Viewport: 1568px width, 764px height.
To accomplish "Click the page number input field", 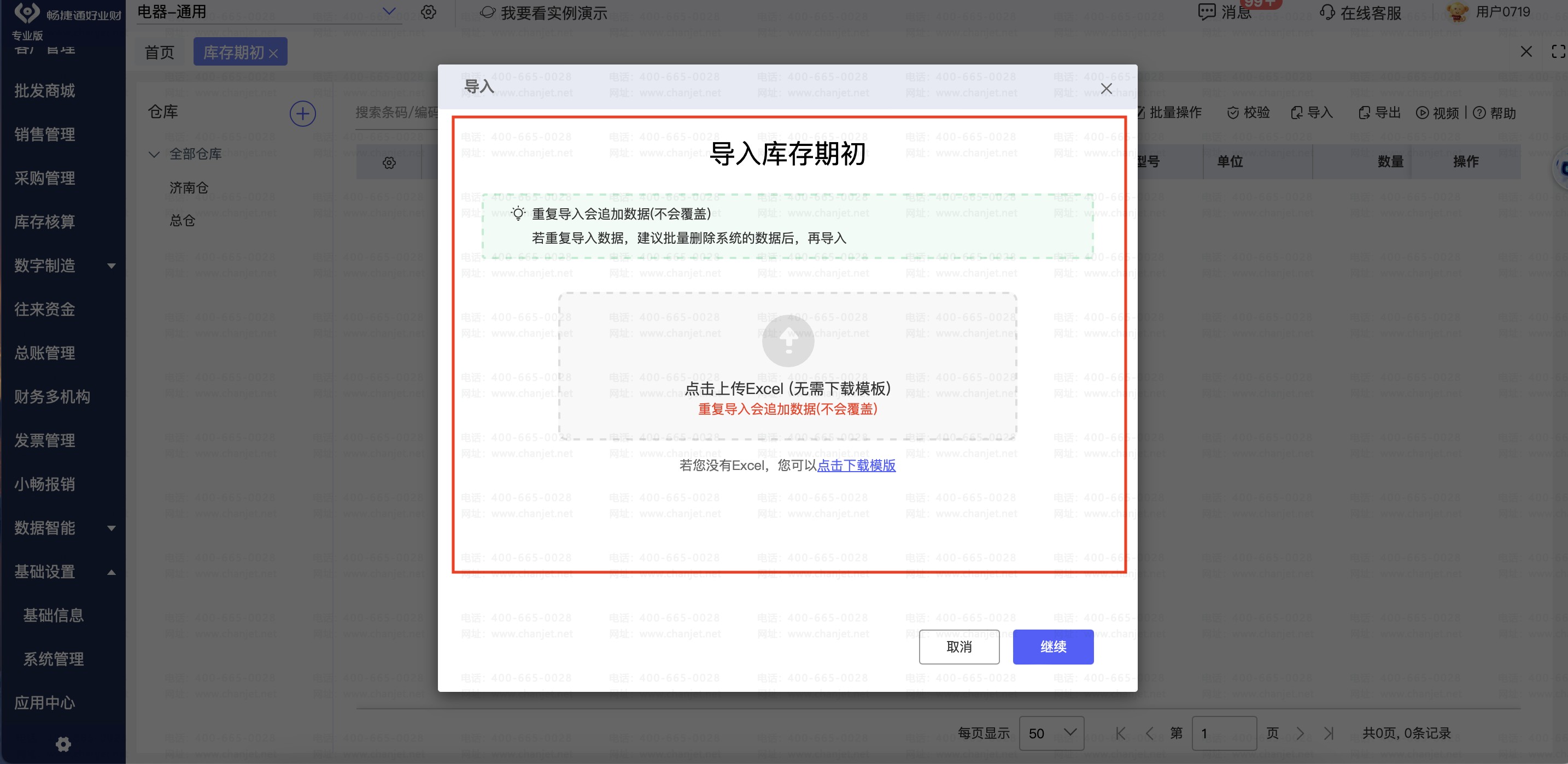I will click(1224, 733).
